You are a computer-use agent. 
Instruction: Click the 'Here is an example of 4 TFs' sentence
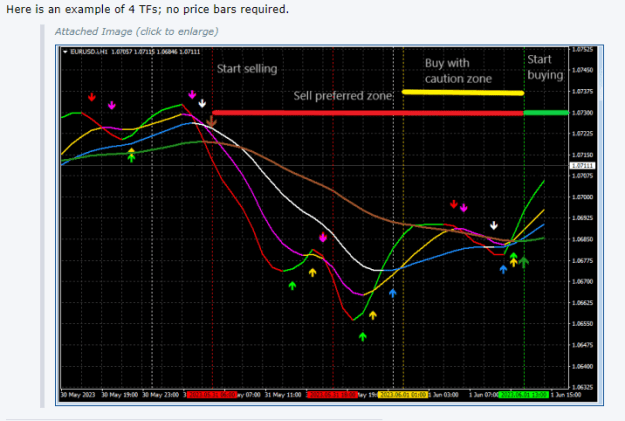(147, 9)
